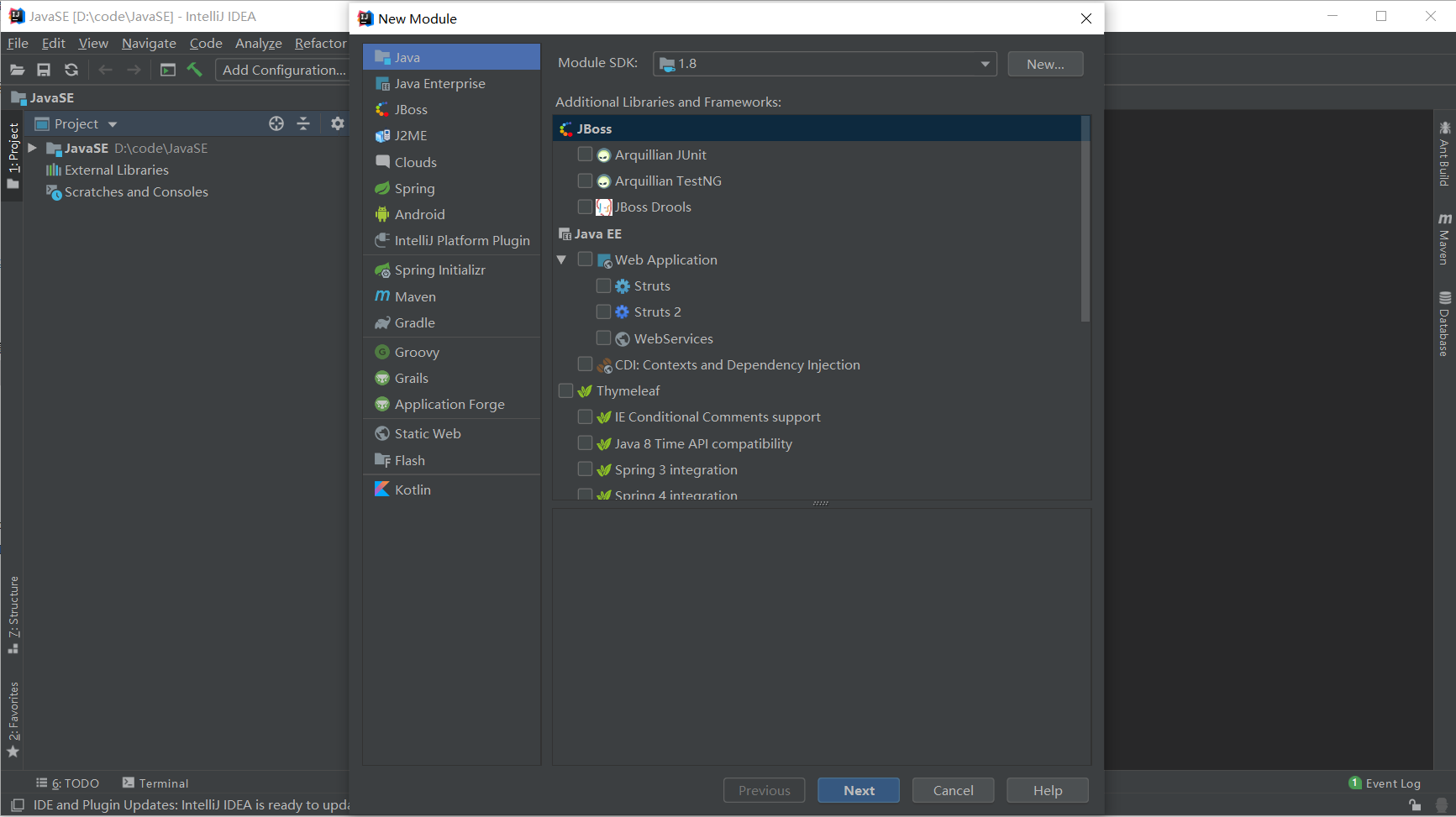
Task: Check the Thymeleaf checkbox
Action: 566,390
